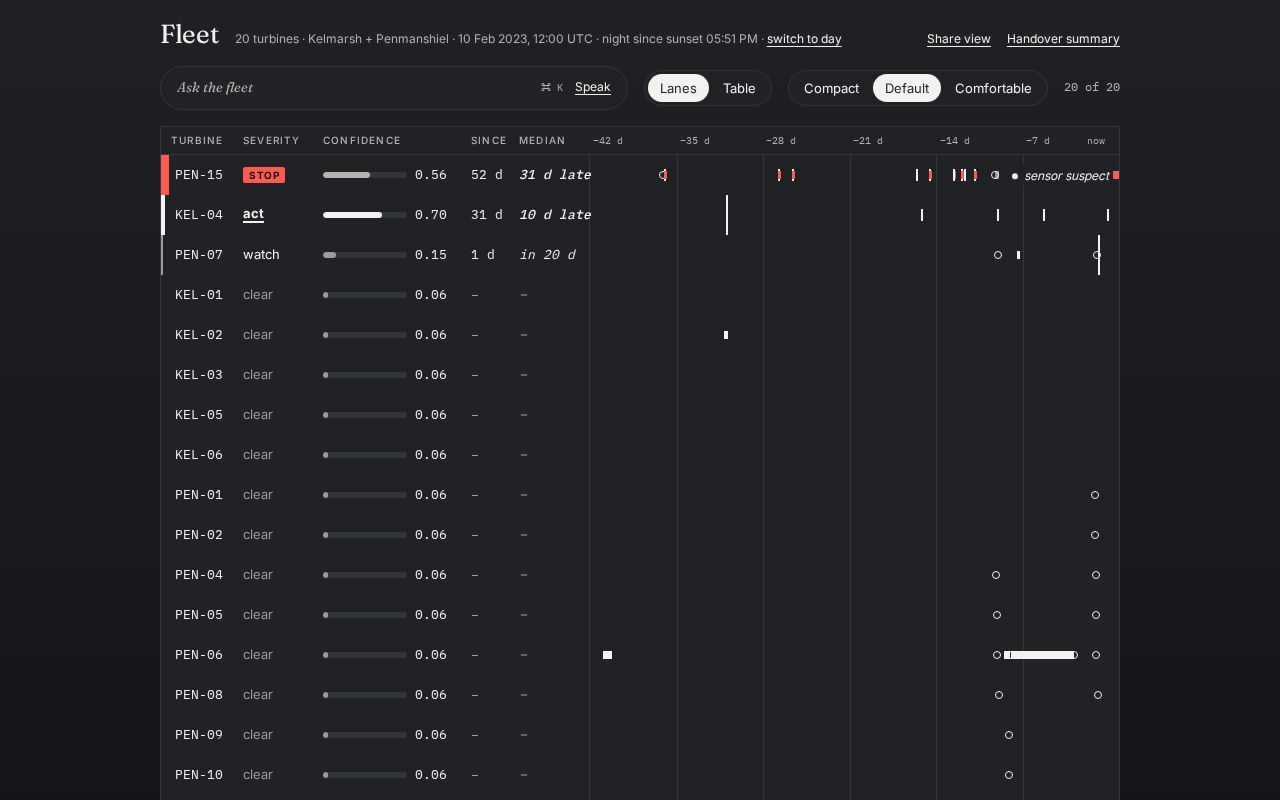
Task: Click the Confidence column header
Action: tap(362, 141)
